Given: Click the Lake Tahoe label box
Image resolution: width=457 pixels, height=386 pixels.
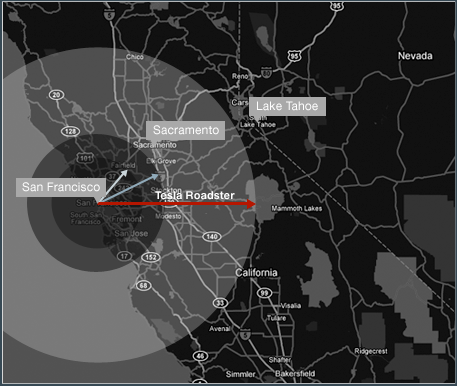Looking at the screenshot, I should pyautogui.click(x=287, y=106).
